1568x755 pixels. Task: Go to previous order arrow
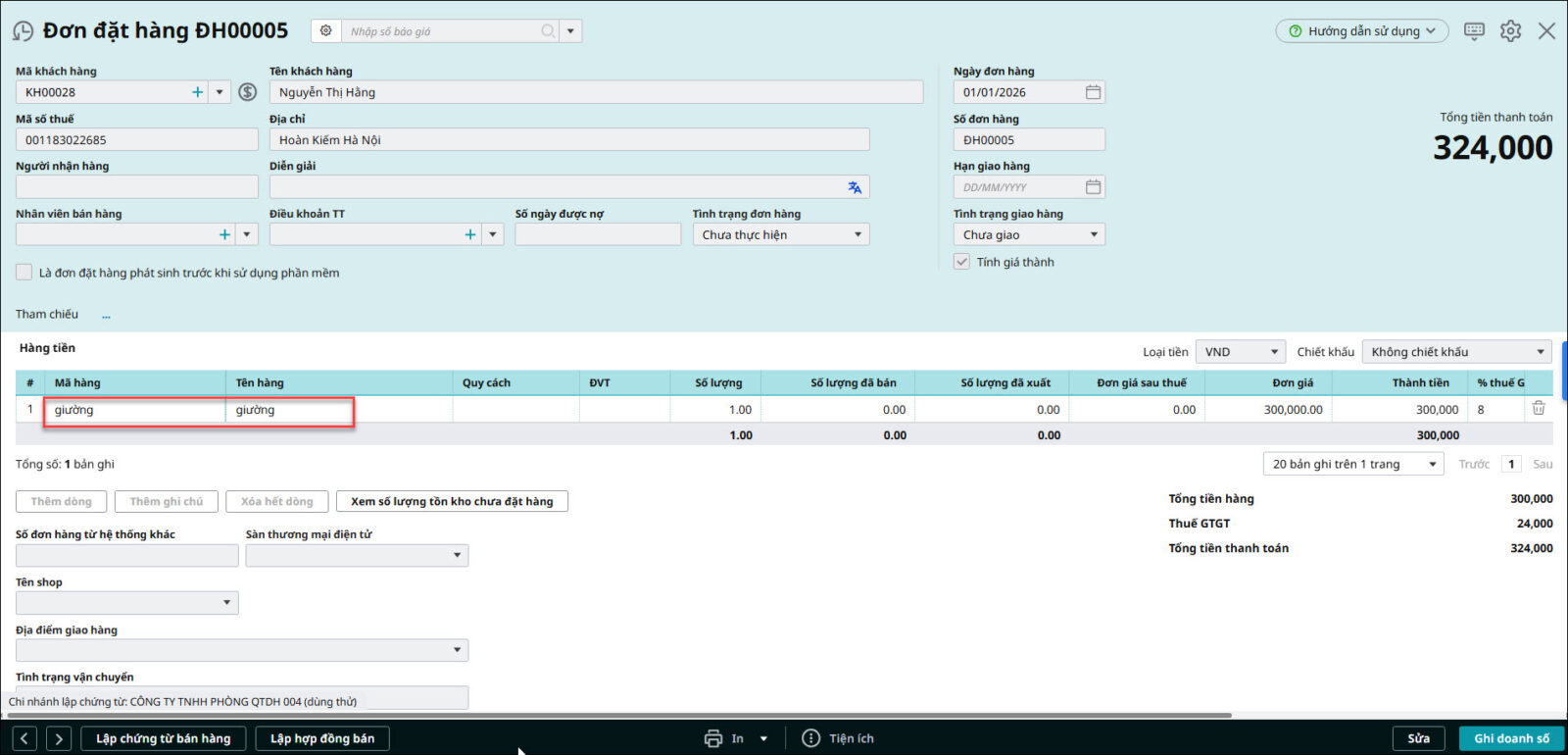point(25,738)
